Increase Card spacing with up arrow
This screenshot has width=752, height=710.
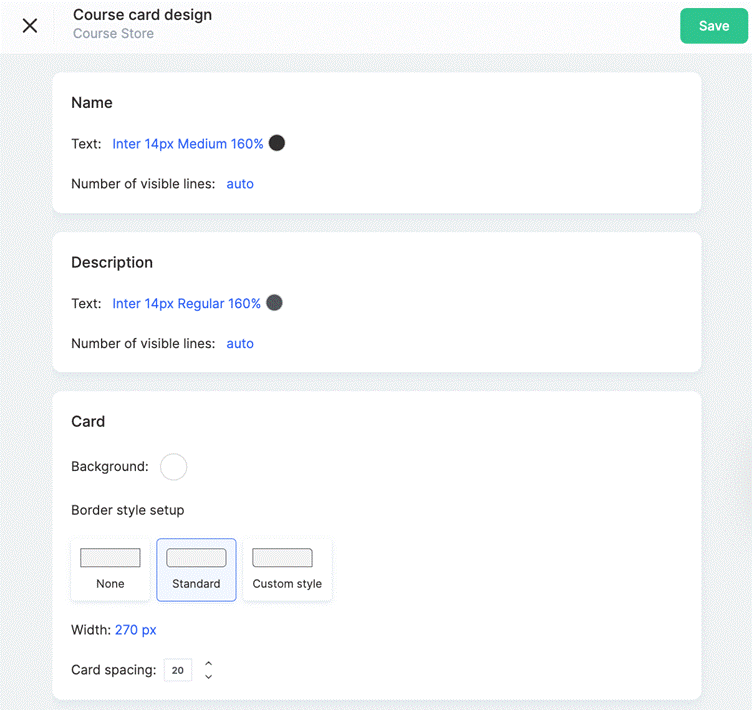pyautogui.click(x=209, y=663)
